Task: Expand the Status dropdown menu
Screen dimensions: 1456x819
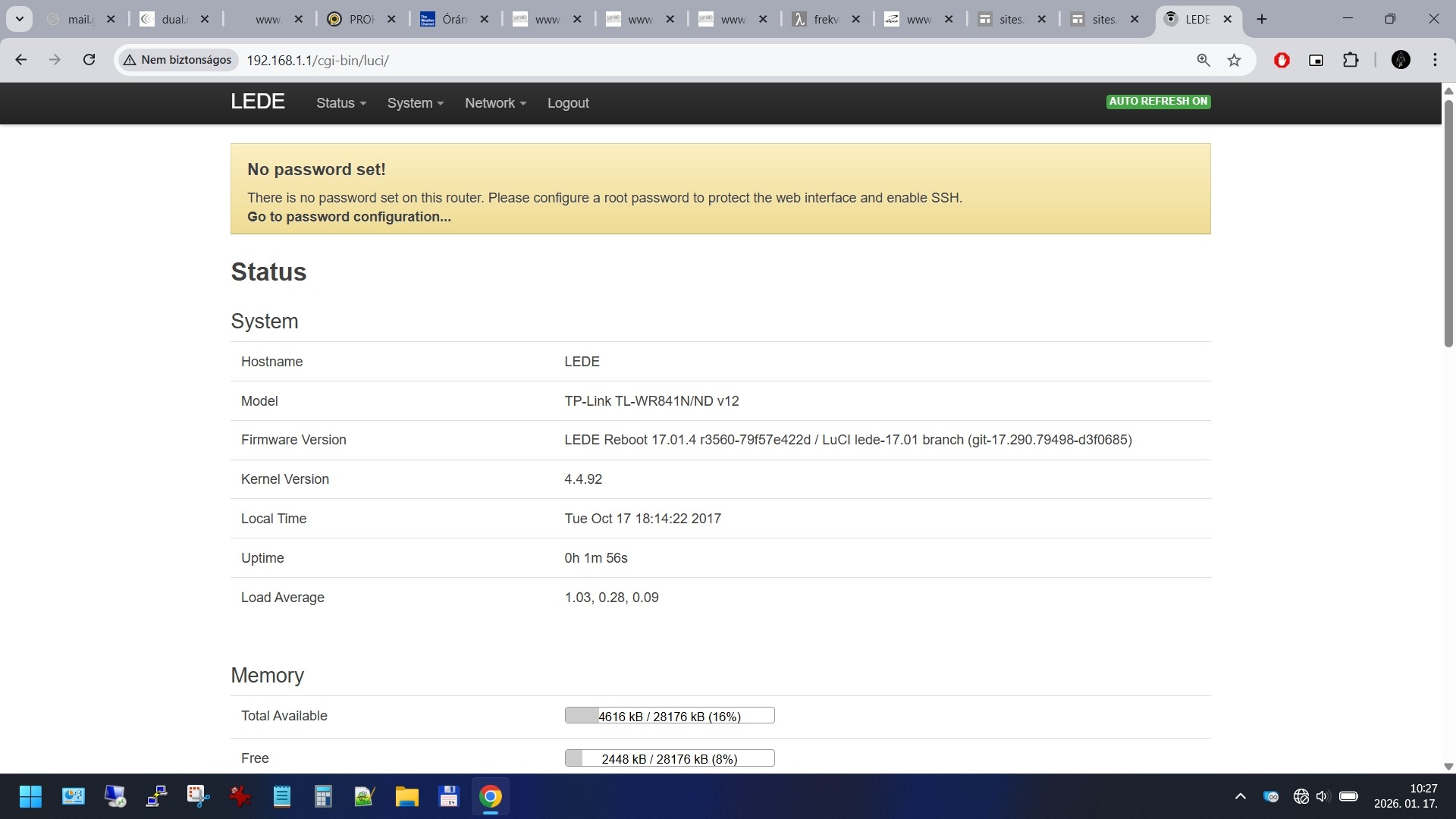Action: 340,103
